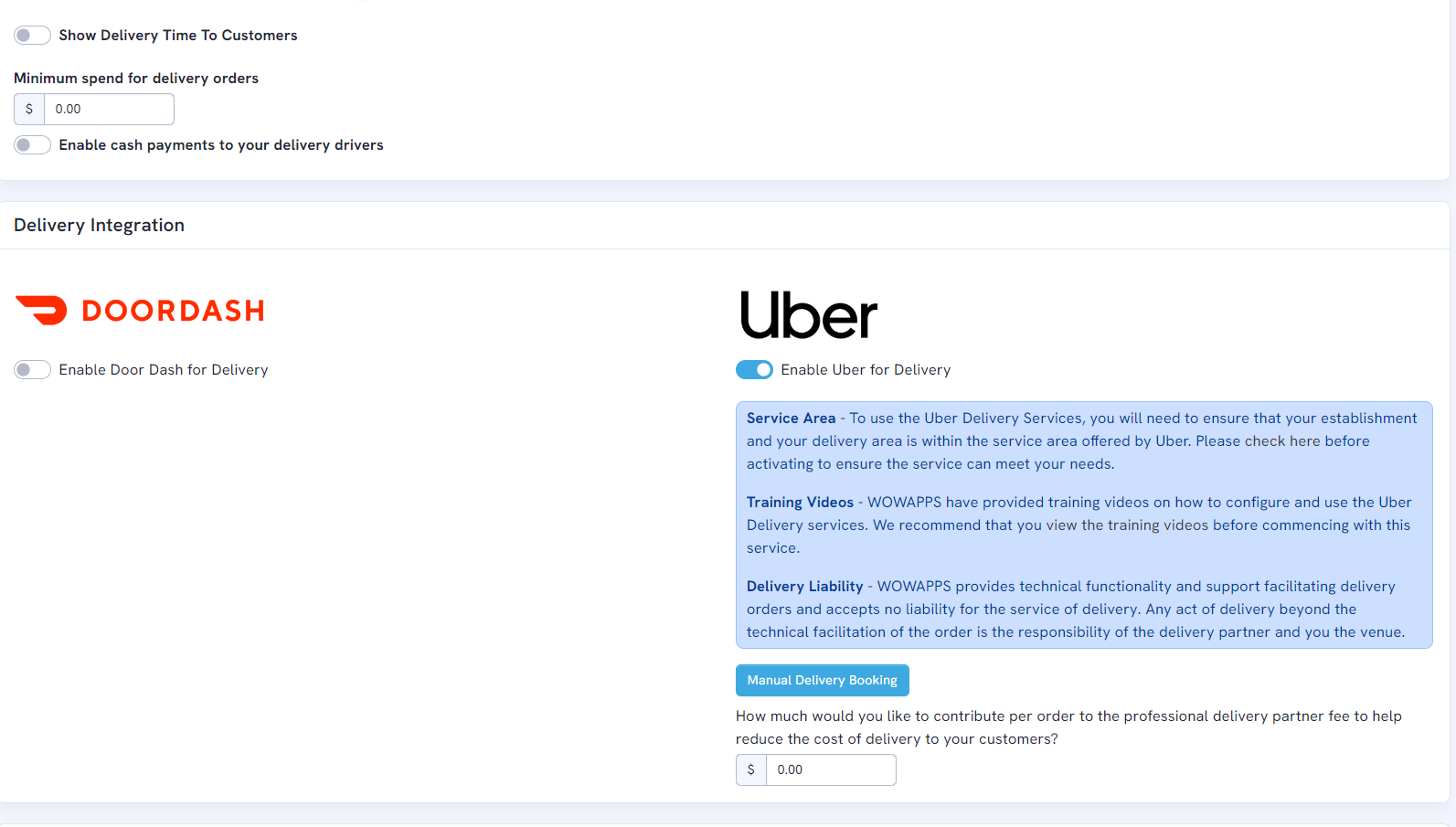Viewport: 1456px width, 827px height.
Task: Disable the Enable Uber for Delivery switch
Action: click(754, 370)
